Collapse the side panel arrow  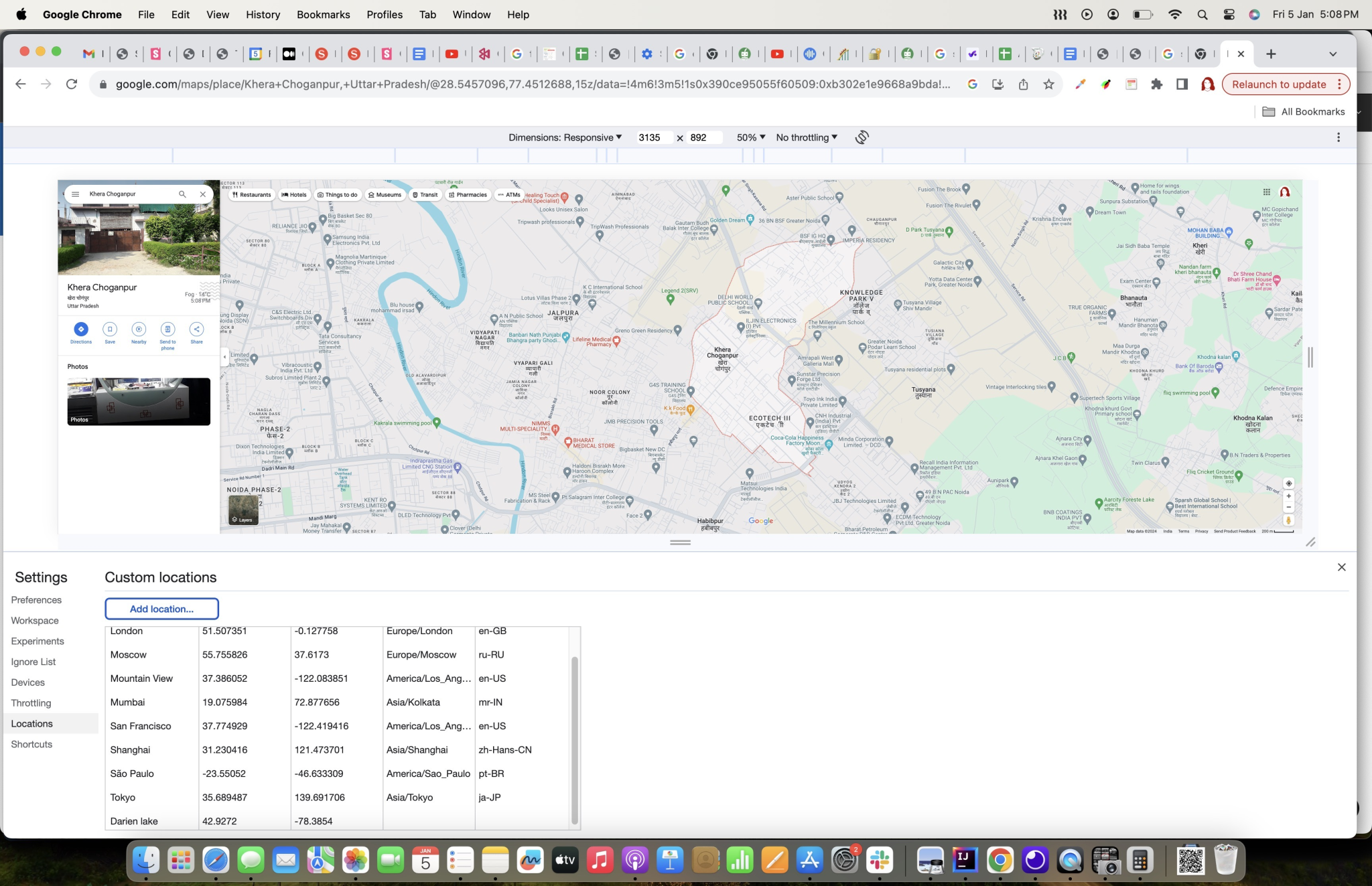coord(224,357)
